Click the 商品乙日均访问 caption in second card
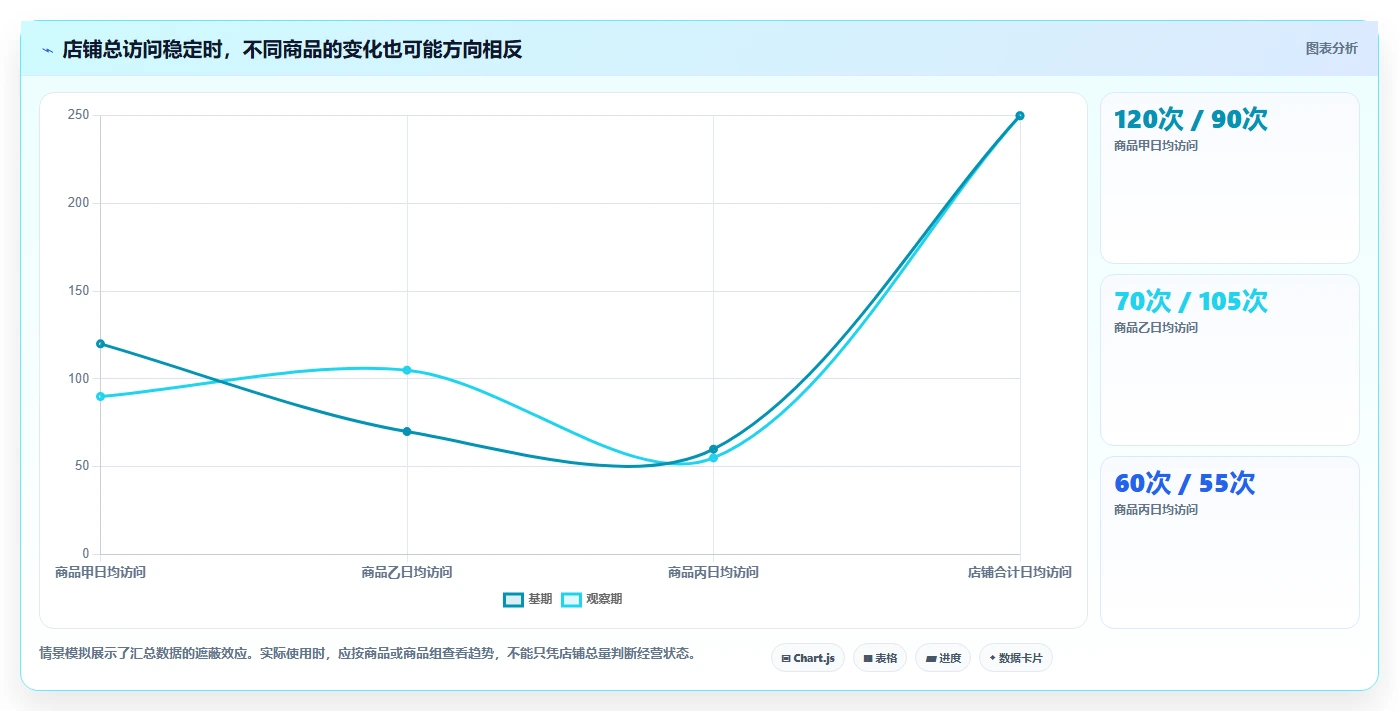Viewport: 1399px width, 711px height. point(1156,327)
